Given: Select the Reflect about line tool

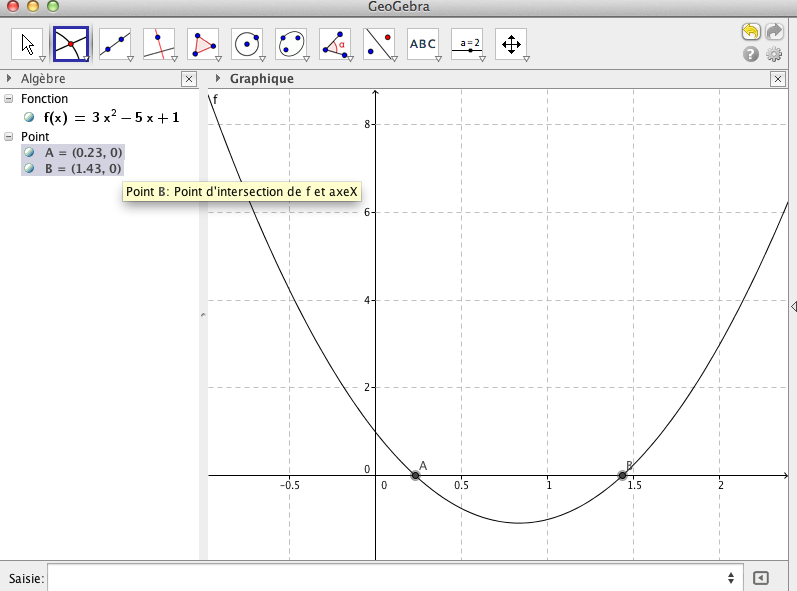Looking at the screenshot, I should [x=379, y=43].
